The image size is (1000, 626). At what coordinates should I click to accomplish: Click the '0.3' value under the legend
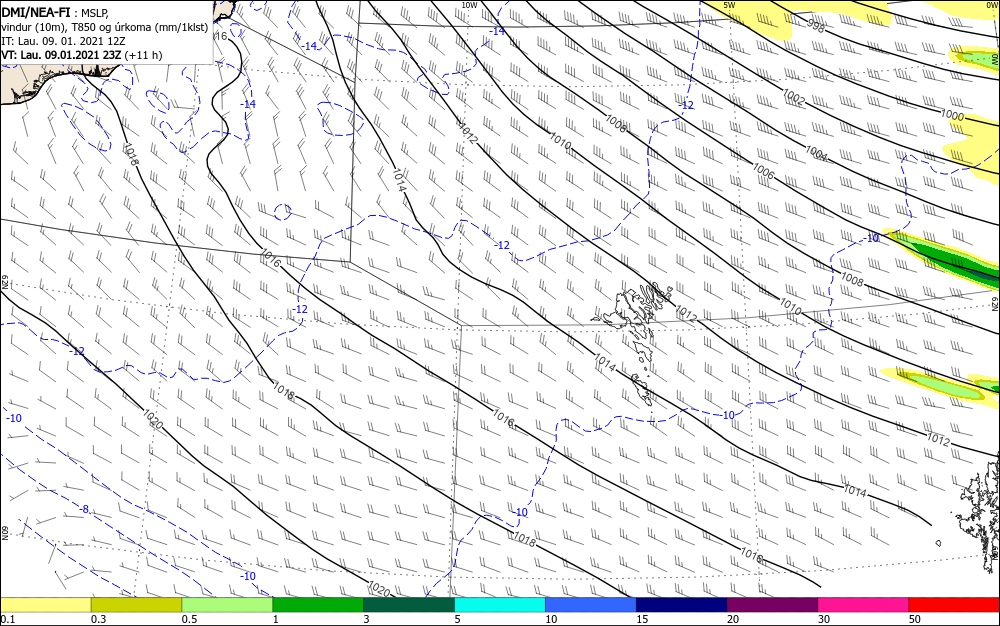[x=99, y=619]
